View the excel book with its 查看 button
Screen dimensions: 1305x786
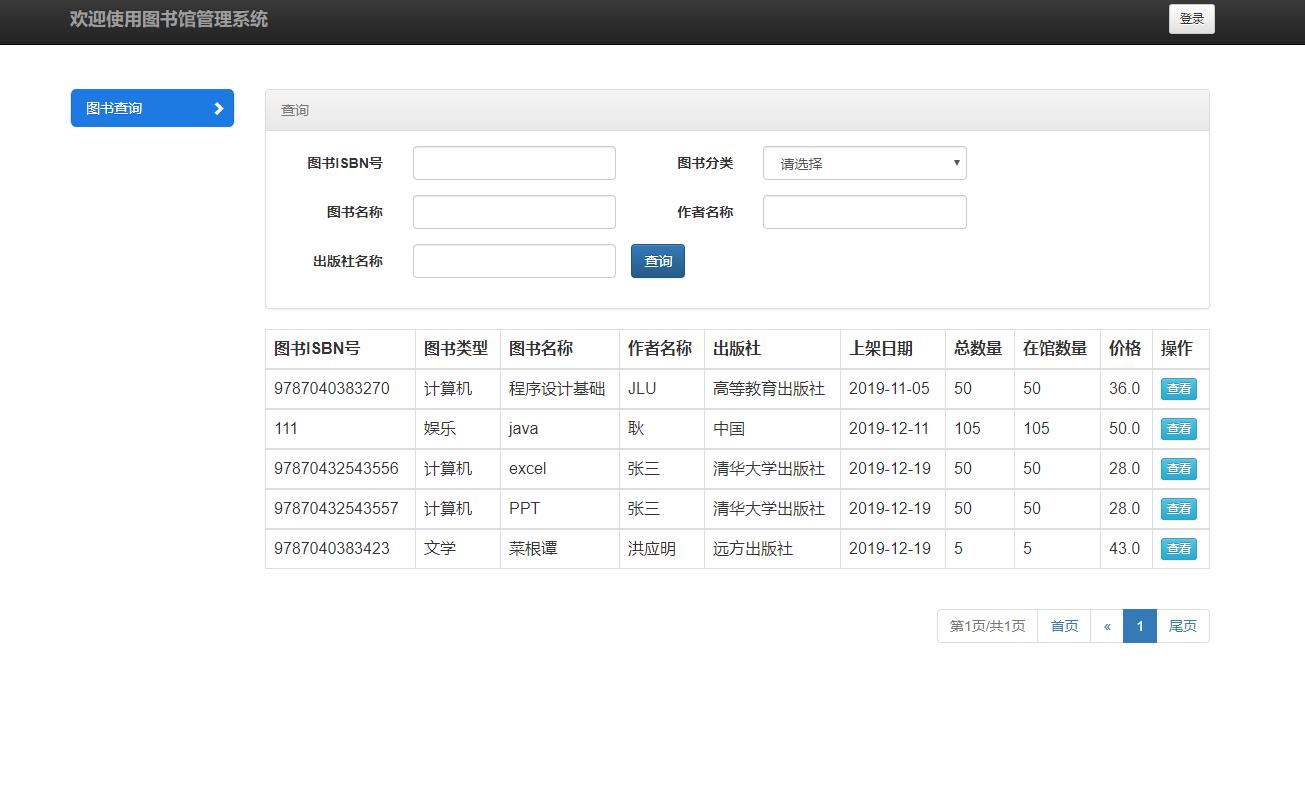click(x=1179, y=468)
